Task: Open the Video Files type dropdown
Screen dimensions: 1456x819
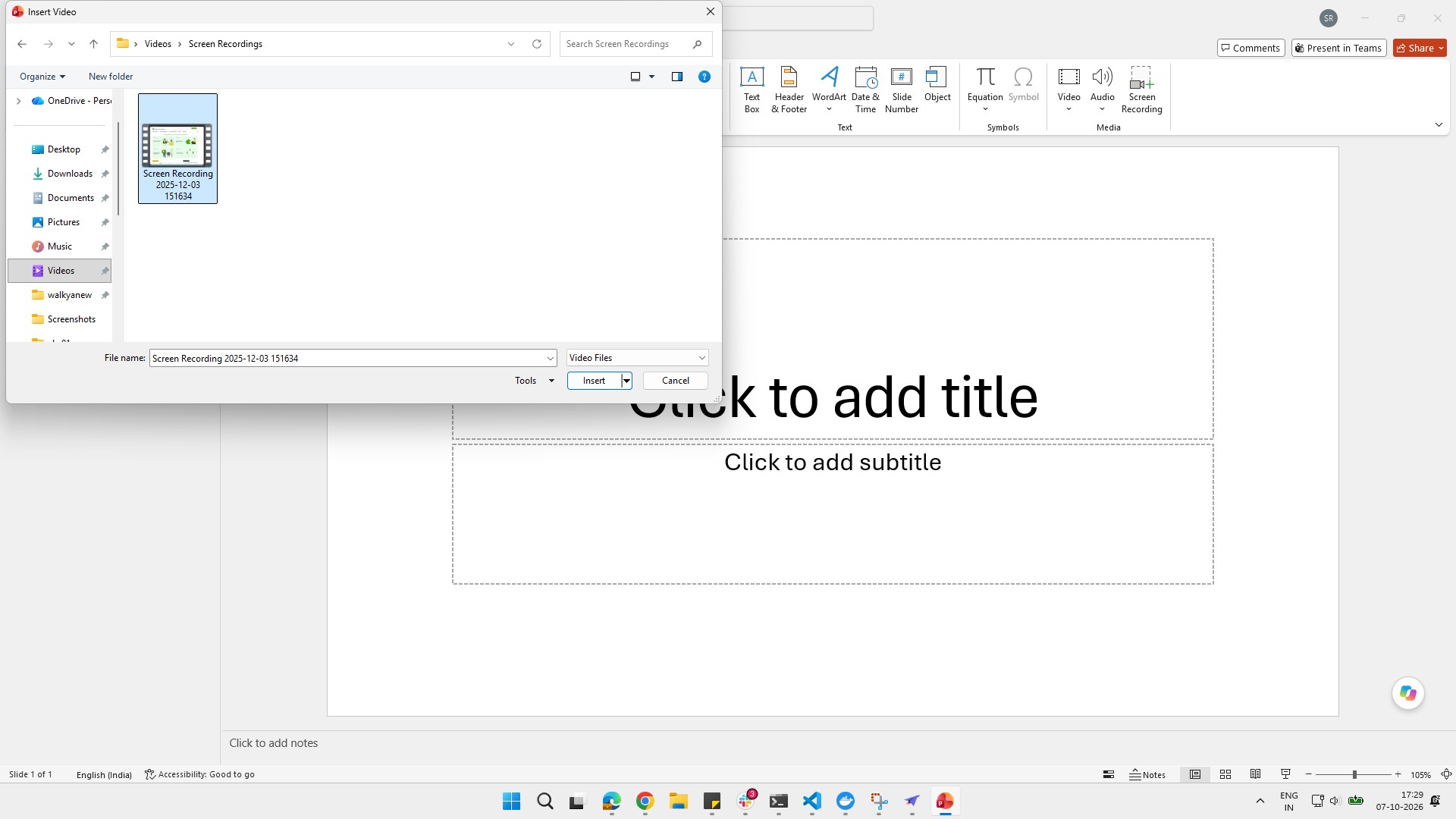Action: point(637,358)
